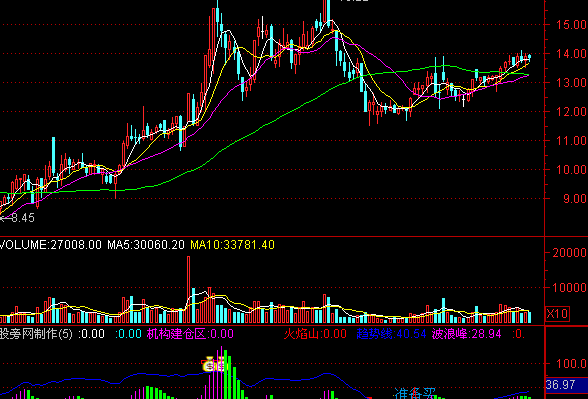Screen dimensions: 588x399
Task: Click the 8.45 low price arrow marker
Action: pos(18,218)
